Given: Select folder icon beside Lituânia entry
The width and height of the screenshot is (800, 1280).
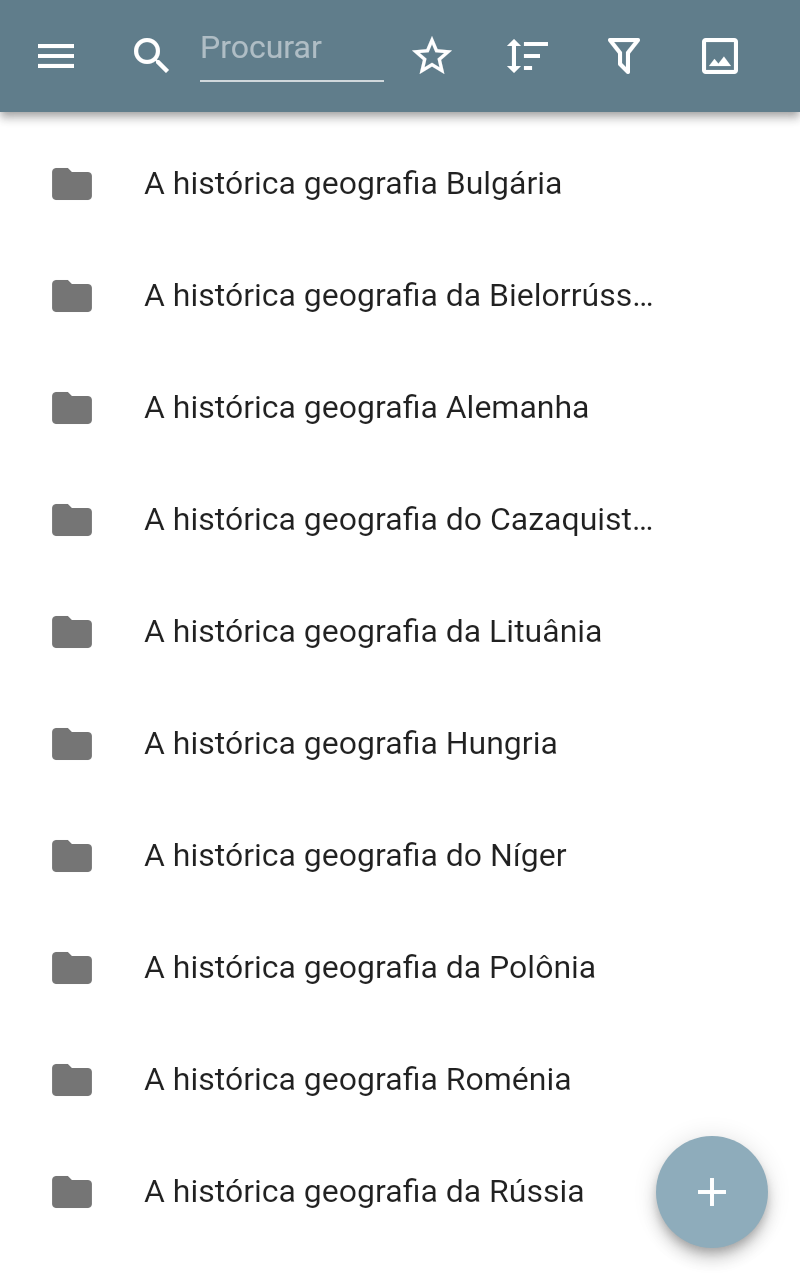Looking at the screenshot, I should point(72,632).
